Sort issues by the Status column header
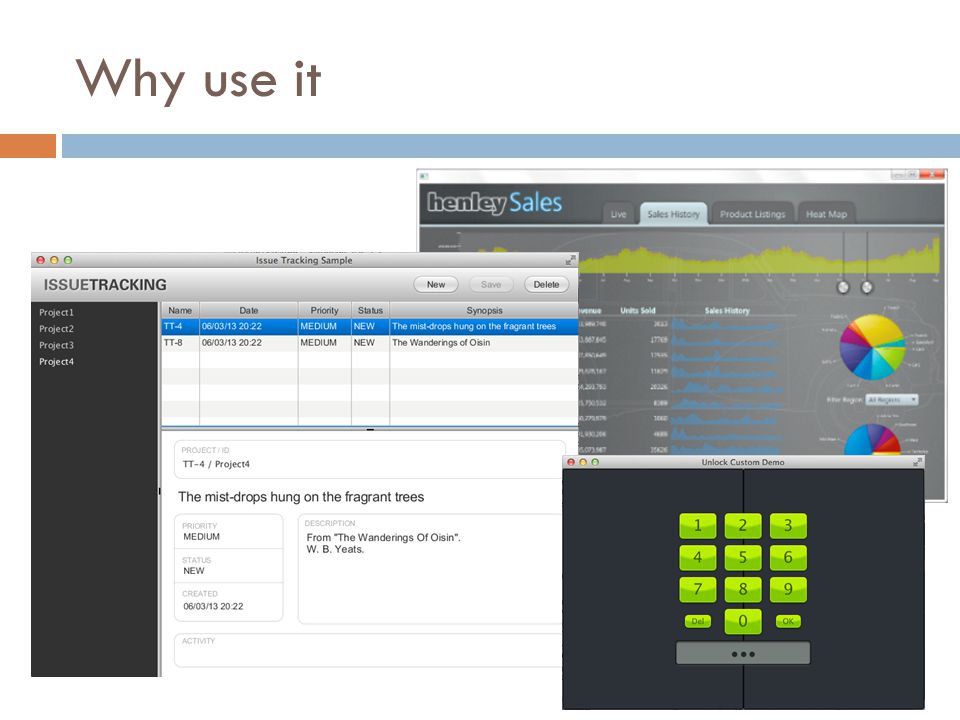The height and width of the screenshot is (720, 960). point(370,310)
